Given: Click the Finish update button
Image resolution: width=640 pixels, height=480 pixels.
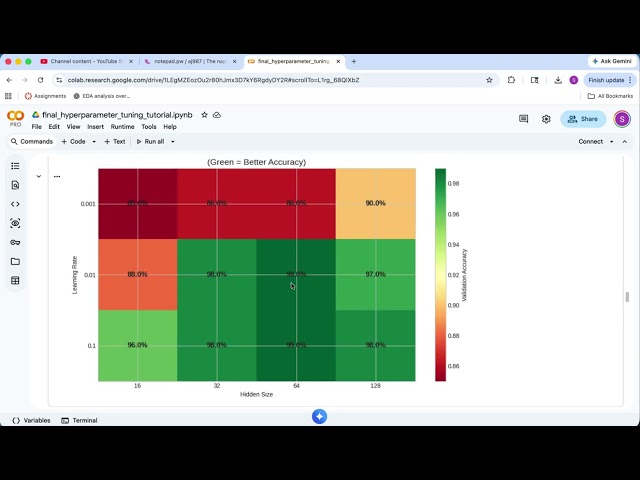Looking at the screenshot, I should point(606,80).
